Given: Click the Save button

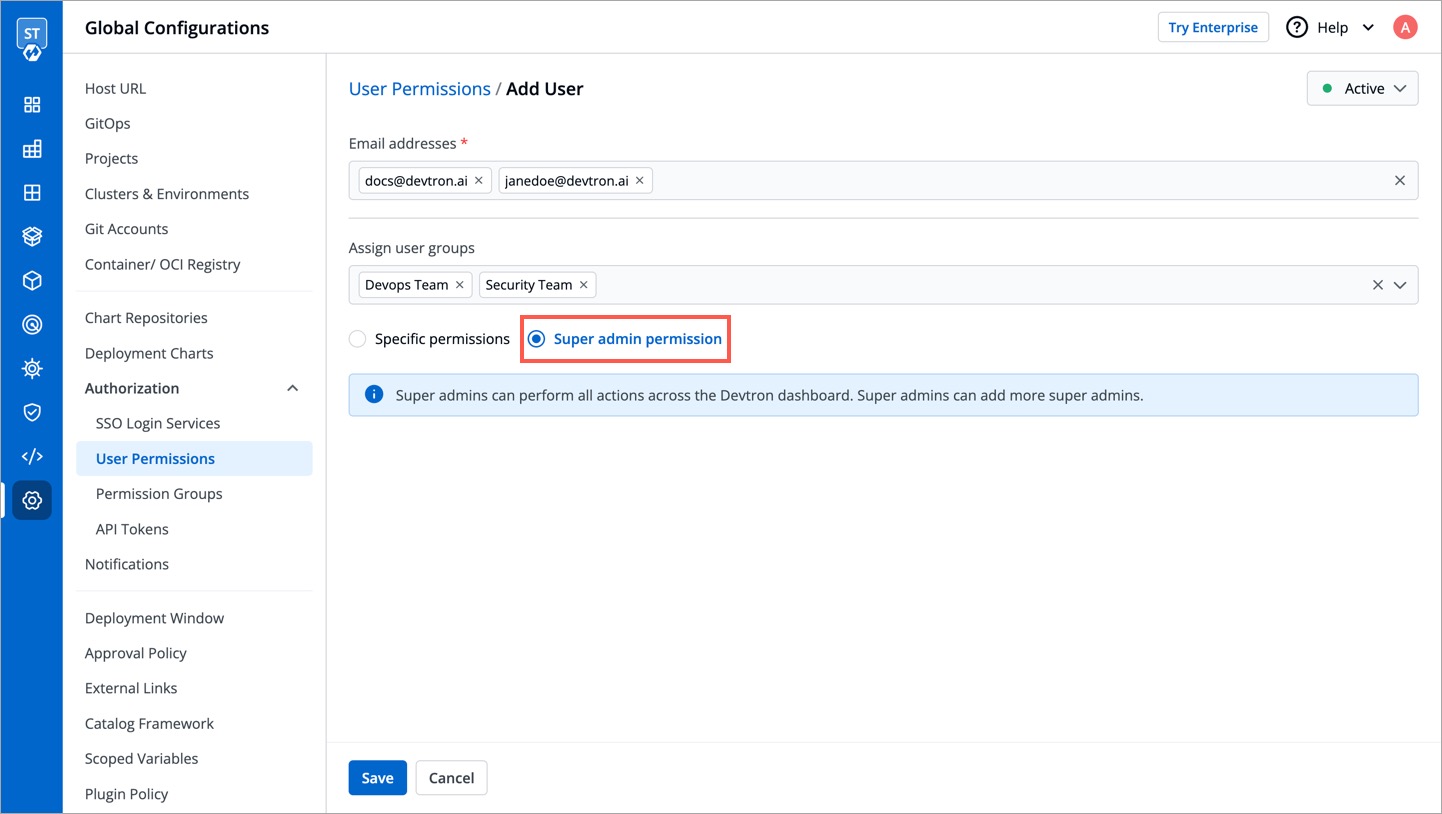Looking at the screenshot, I should pyautogui.click(x=377, y=778).
